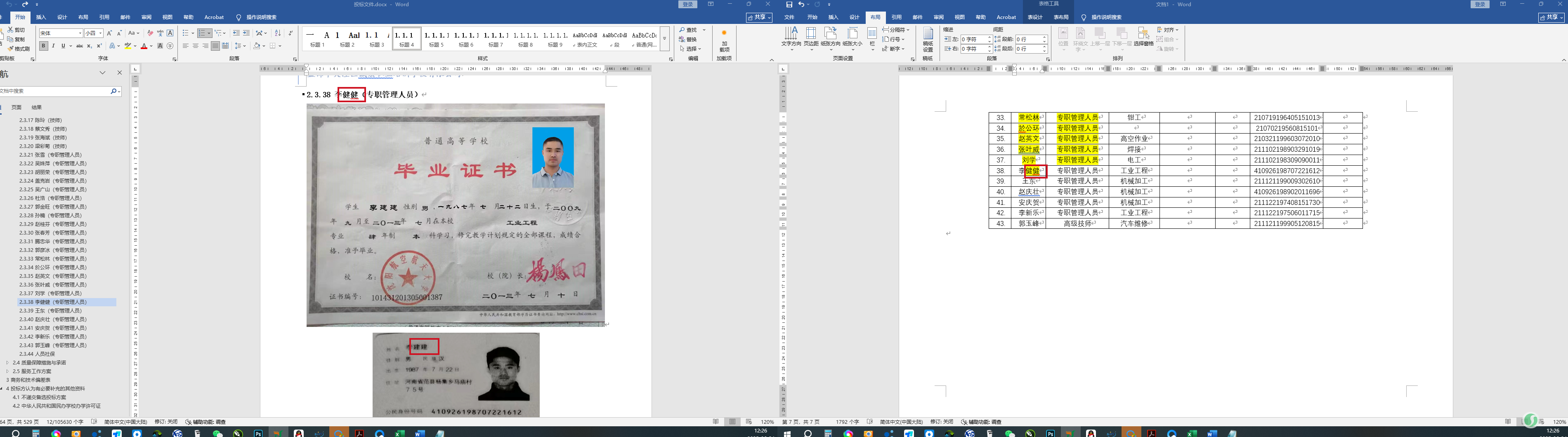The width and height of the screenshot is (1568, 437).
Task: Open the File (文件) tab in right window
Action: tap(789, 17)
